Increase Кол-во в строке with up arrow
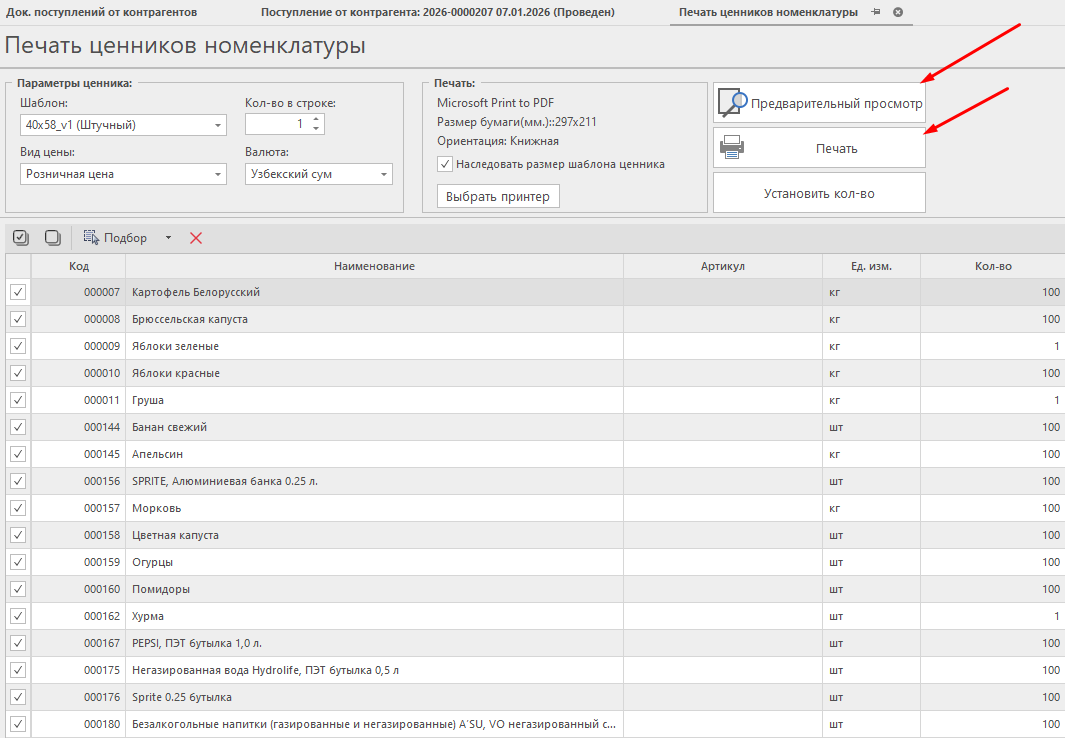The width and height of the screenshot is (1065, 738). [316, 120]
